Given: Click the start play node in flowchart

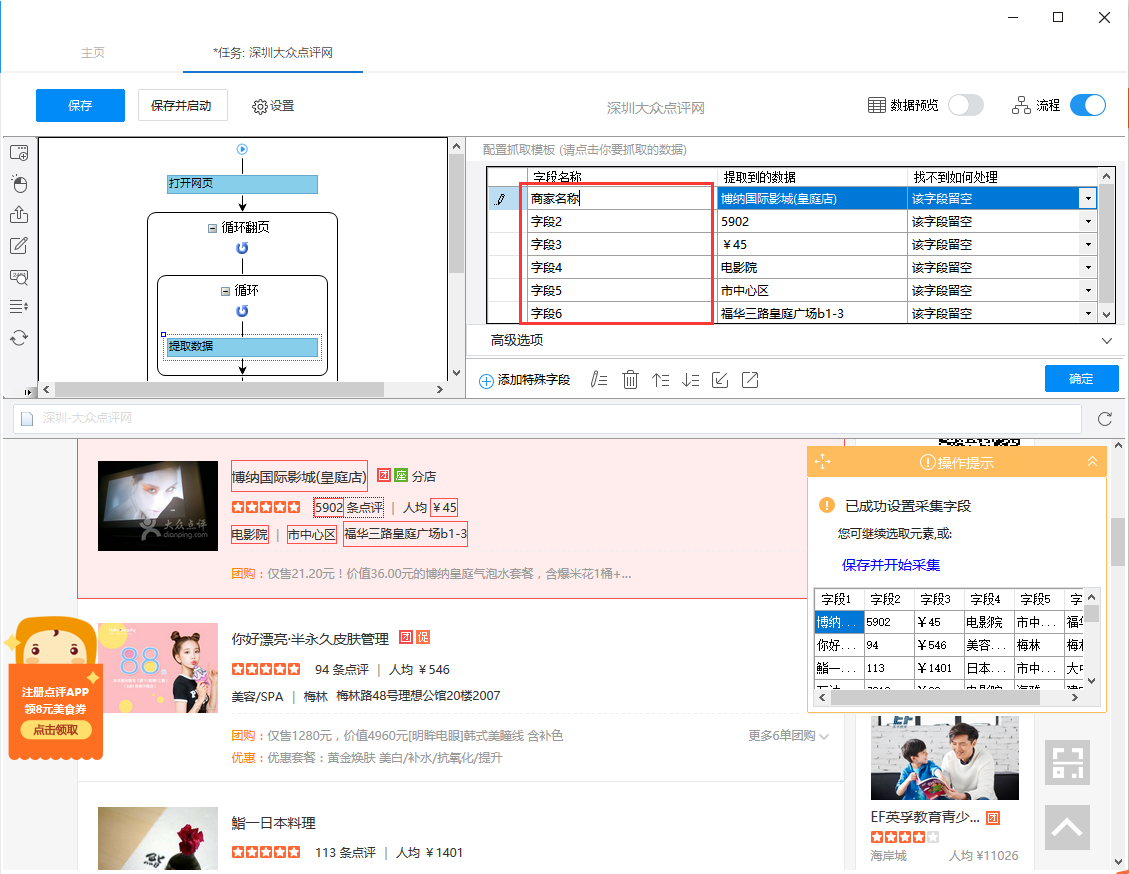Looking at the screenshot, I should 243,149.
